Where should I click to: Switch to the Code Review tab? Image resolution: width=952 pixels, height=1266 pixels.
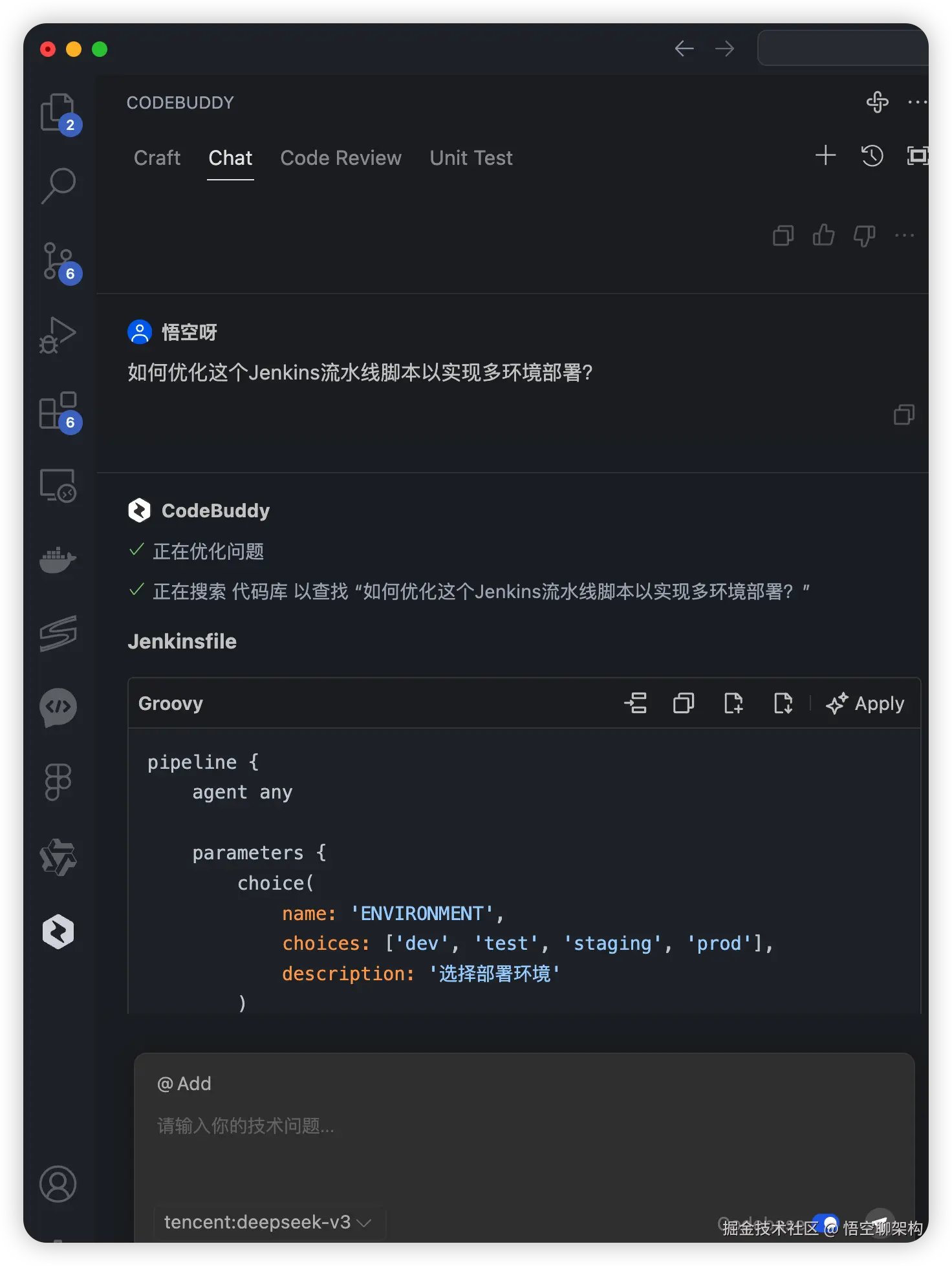pyautogui.click(x=340, y=158)
